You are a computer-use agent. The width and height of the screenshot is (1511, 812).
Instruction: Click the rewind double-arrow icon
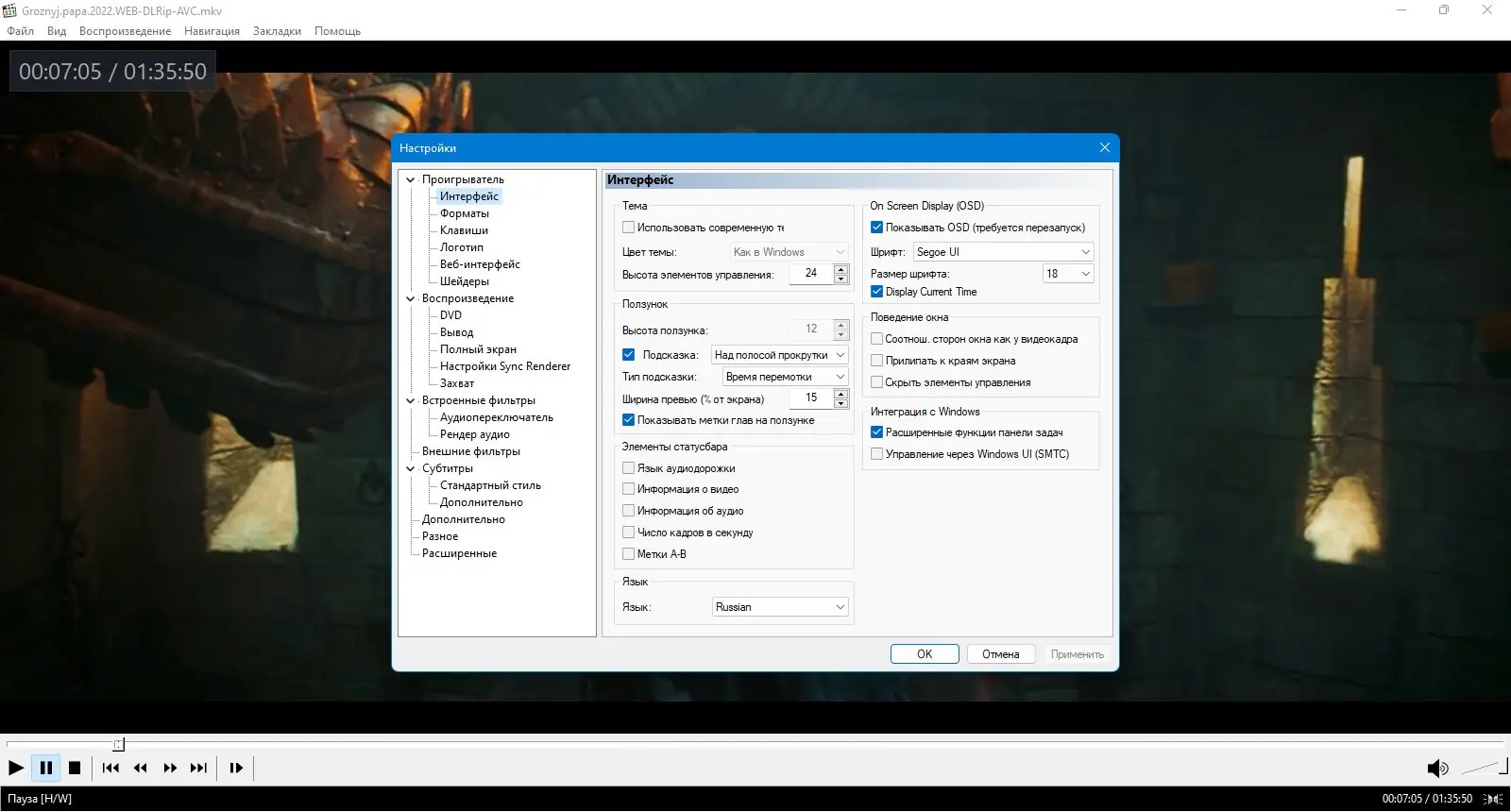(141, 769)
